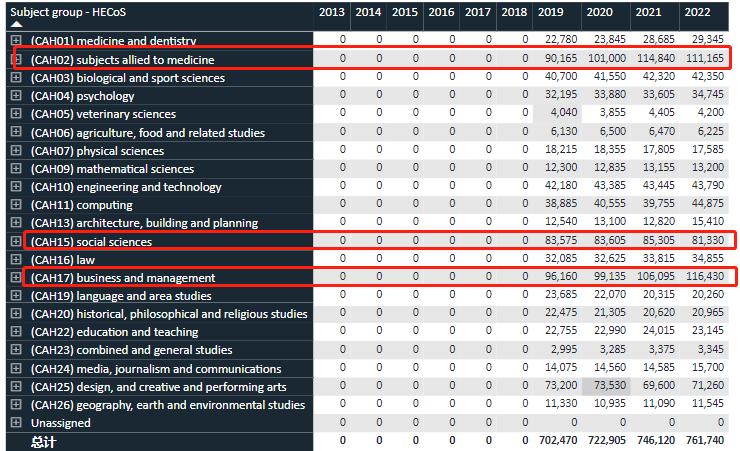The image size is (740, 451).
Task: Click the 2013 column header
Action: (x=331, y=12)
